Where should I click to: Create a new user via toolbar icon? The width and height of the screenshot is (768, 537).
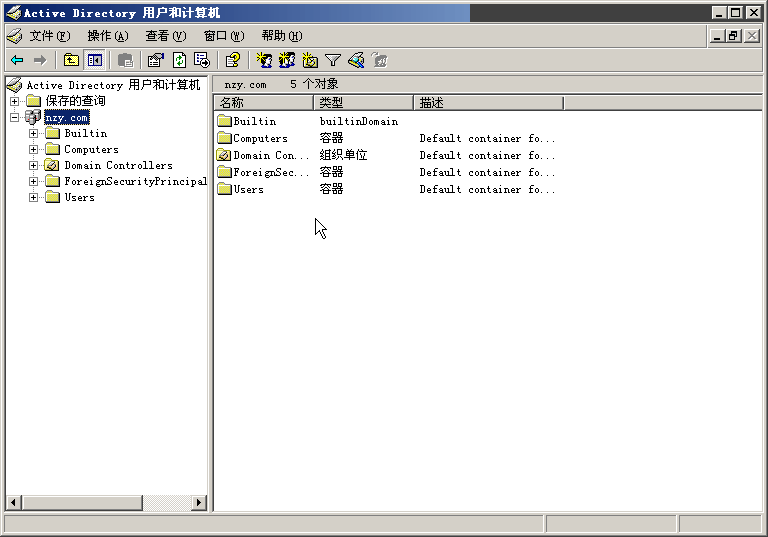(264, 60)
